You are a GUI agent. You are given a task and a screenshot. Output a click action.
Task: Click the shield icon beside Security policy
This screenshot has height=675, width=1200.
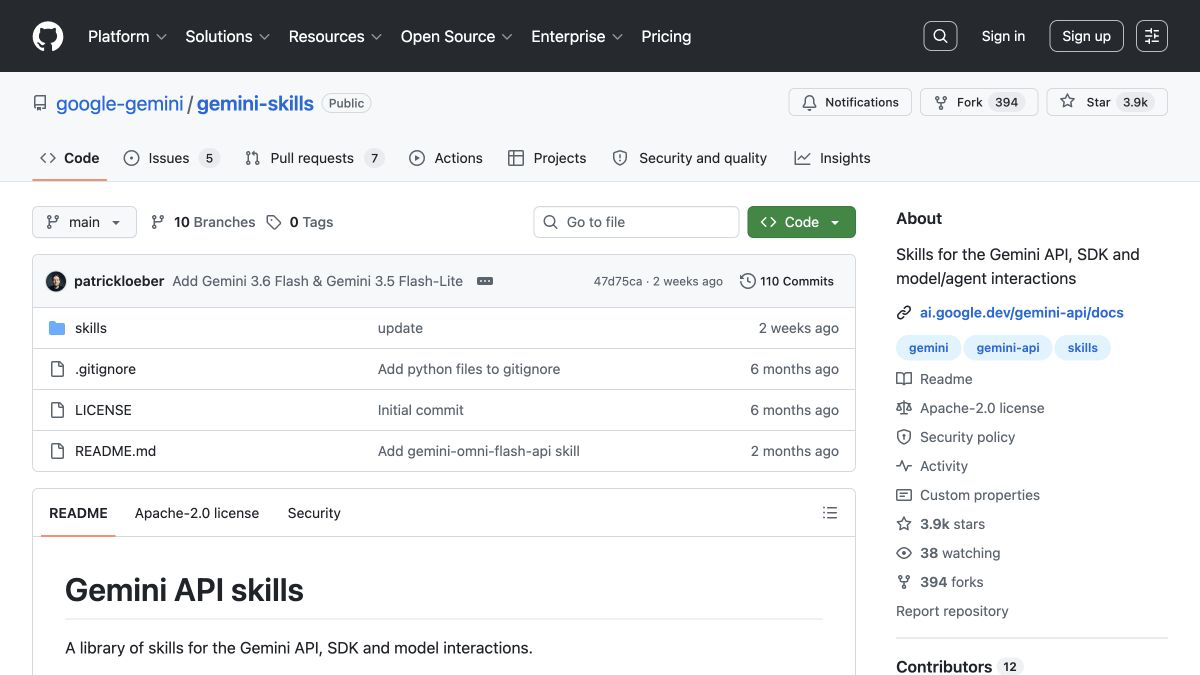(x=904, y=437)
